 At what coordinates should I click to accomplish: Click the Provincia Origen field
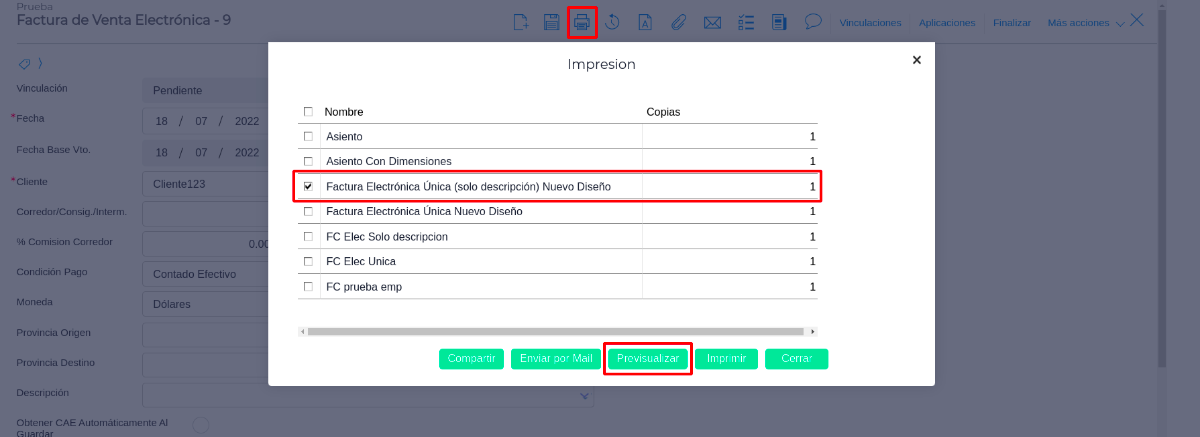205,334
